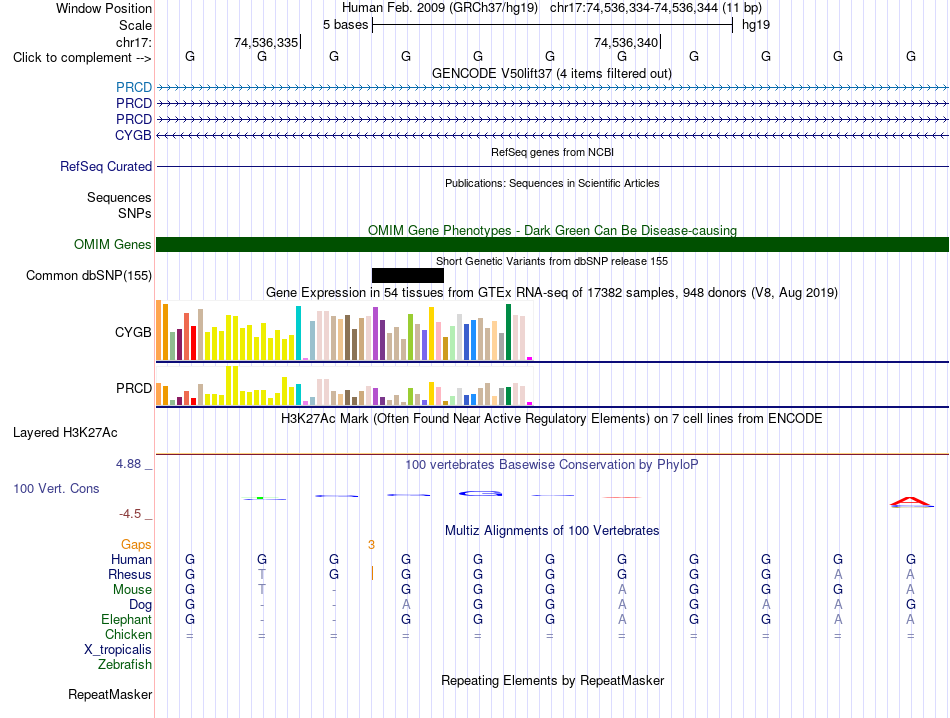The width and height of the screenshot is (950, 718).
Task: Click the Click to complement --> label
Action: point(82,58)
